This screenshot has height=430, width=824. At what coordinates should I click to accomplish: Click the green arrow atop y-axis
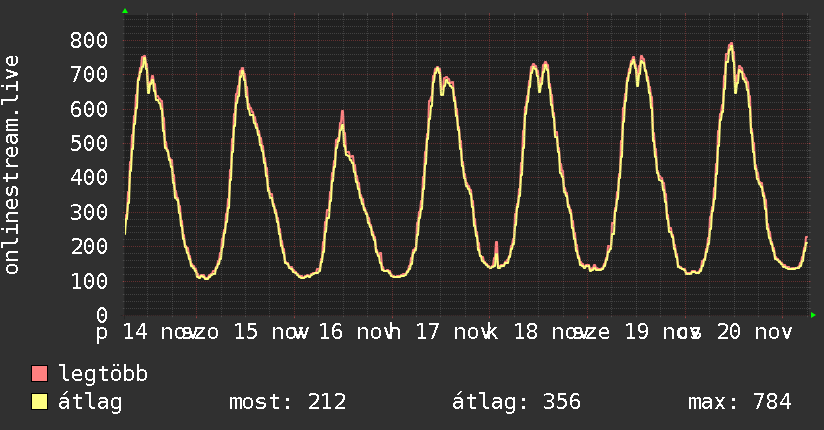coord(125,11)
